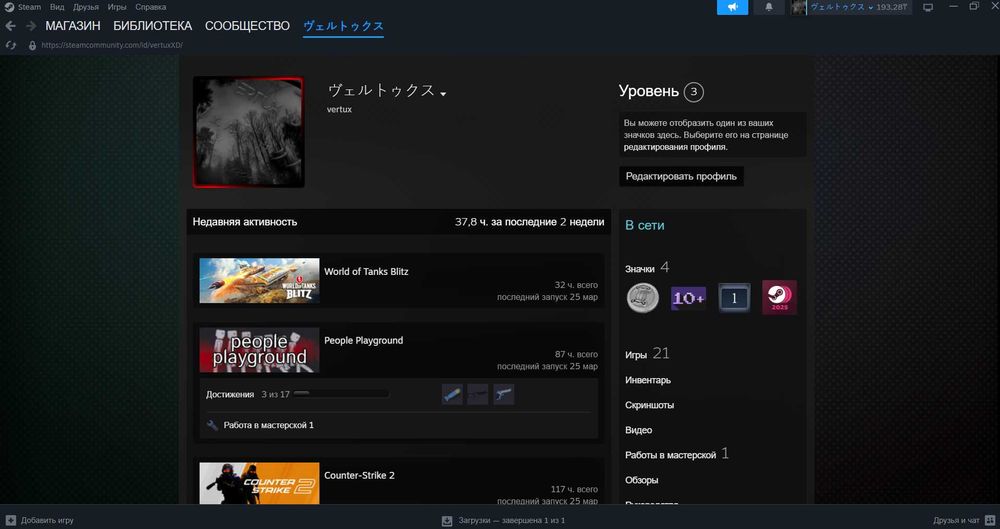The height and width of the screenshot is (529, 1000).
Task: Click the downloads tray icon in status bar
Action: (447, 520)
